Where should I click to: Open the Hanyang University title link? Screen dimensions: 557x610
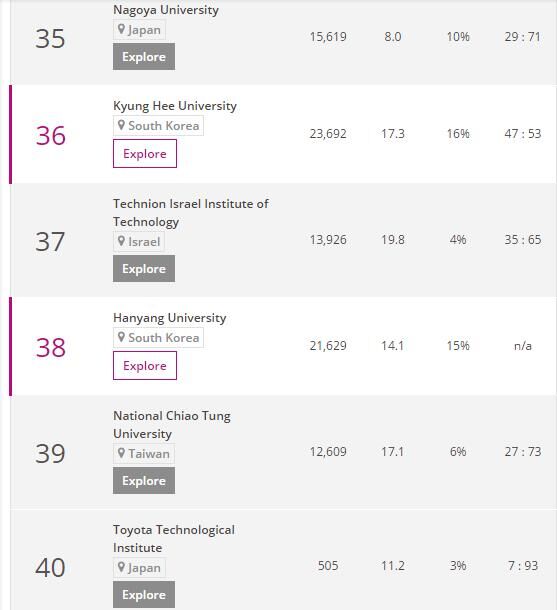pos(170,318)
